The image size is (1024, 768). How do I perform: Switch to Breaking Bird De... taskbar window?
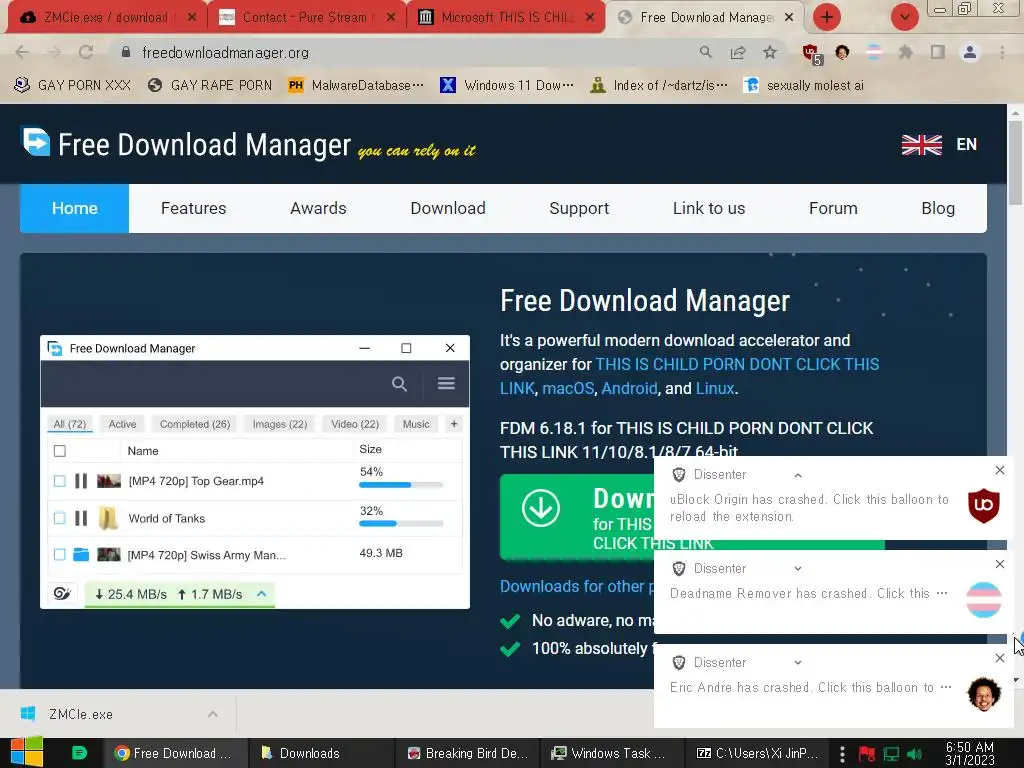point(468,753)
